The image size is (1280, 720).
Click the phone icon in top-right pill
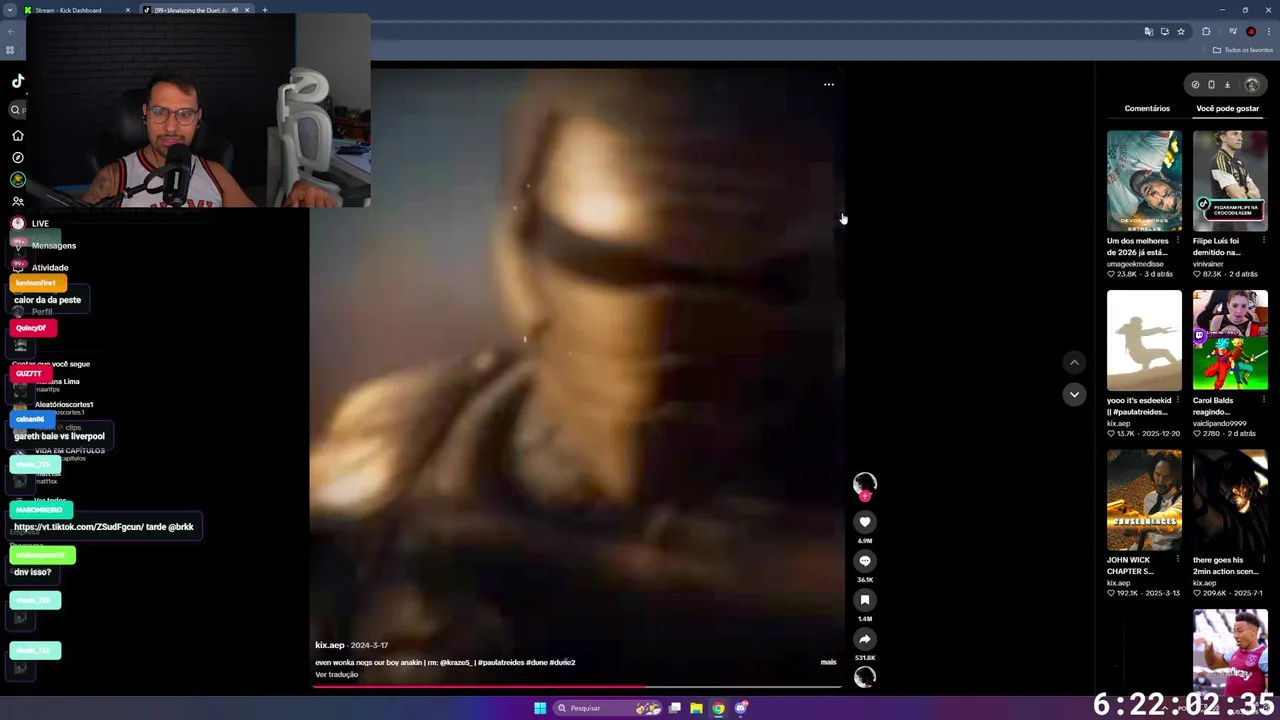point(1211,85)
